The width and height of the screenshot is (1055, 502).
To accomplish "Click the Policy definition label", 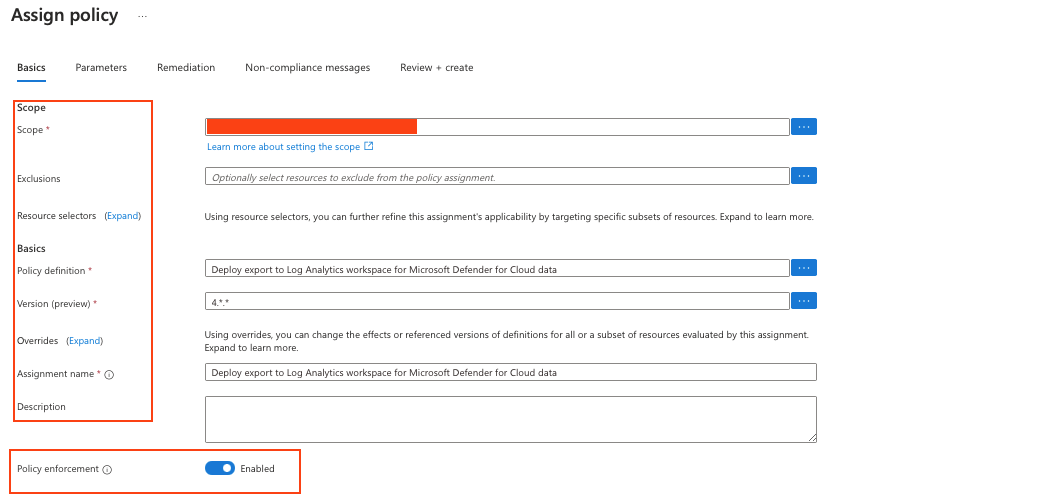I will click(51, 271).
